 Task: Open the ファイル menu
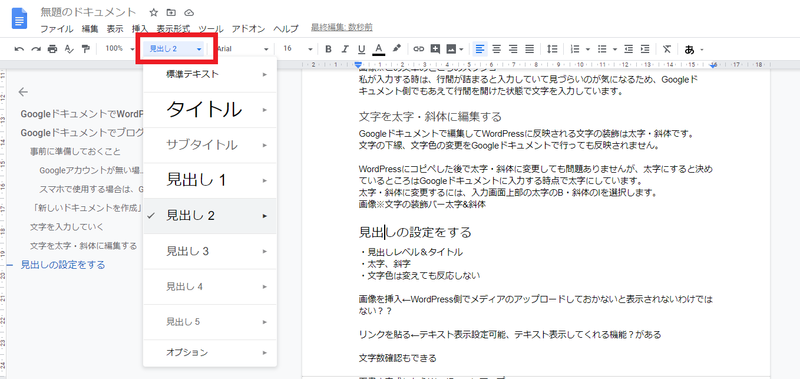(x=57, y=29)
